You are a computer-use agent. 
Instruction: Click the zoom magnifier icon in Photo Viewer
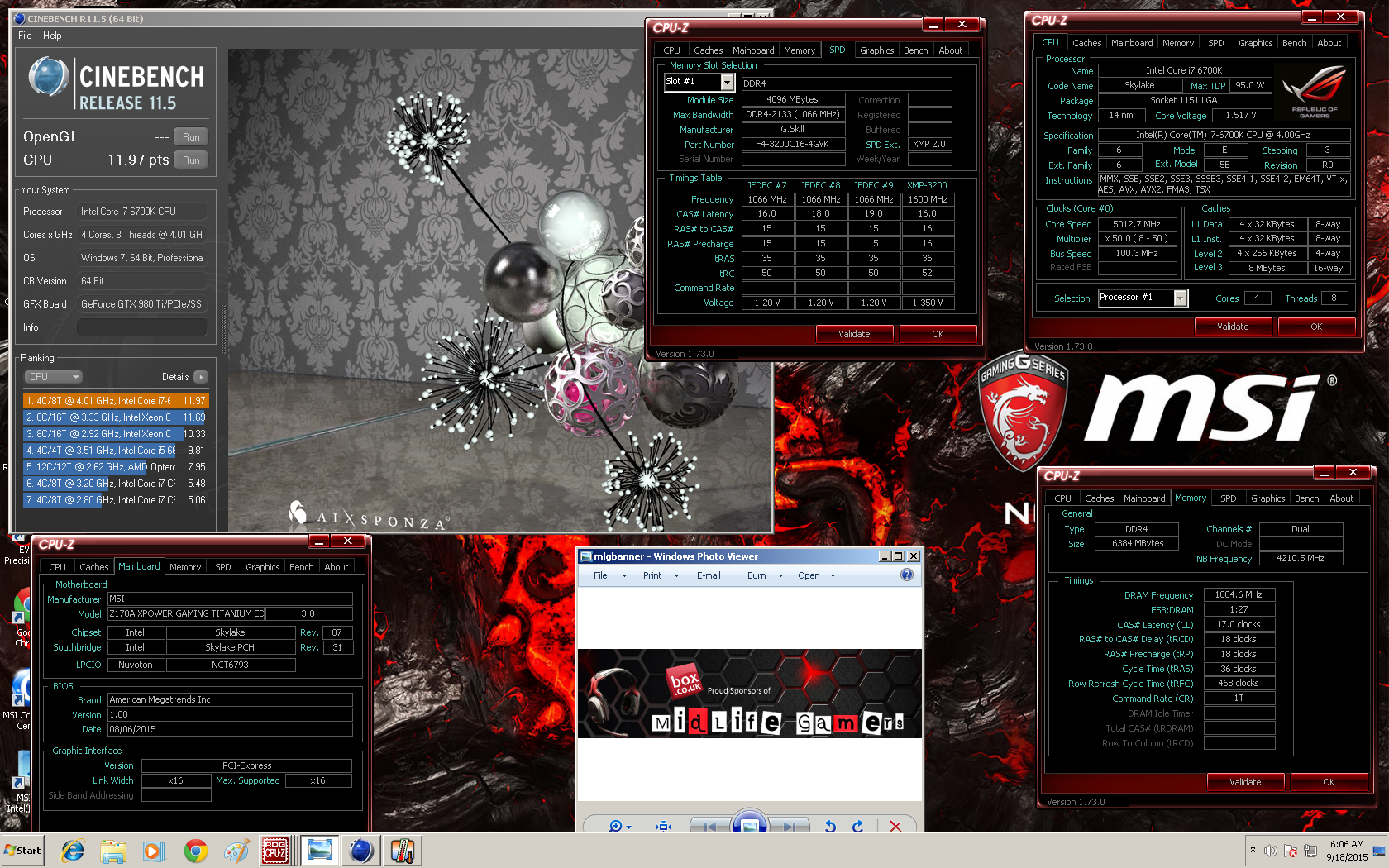614,826
